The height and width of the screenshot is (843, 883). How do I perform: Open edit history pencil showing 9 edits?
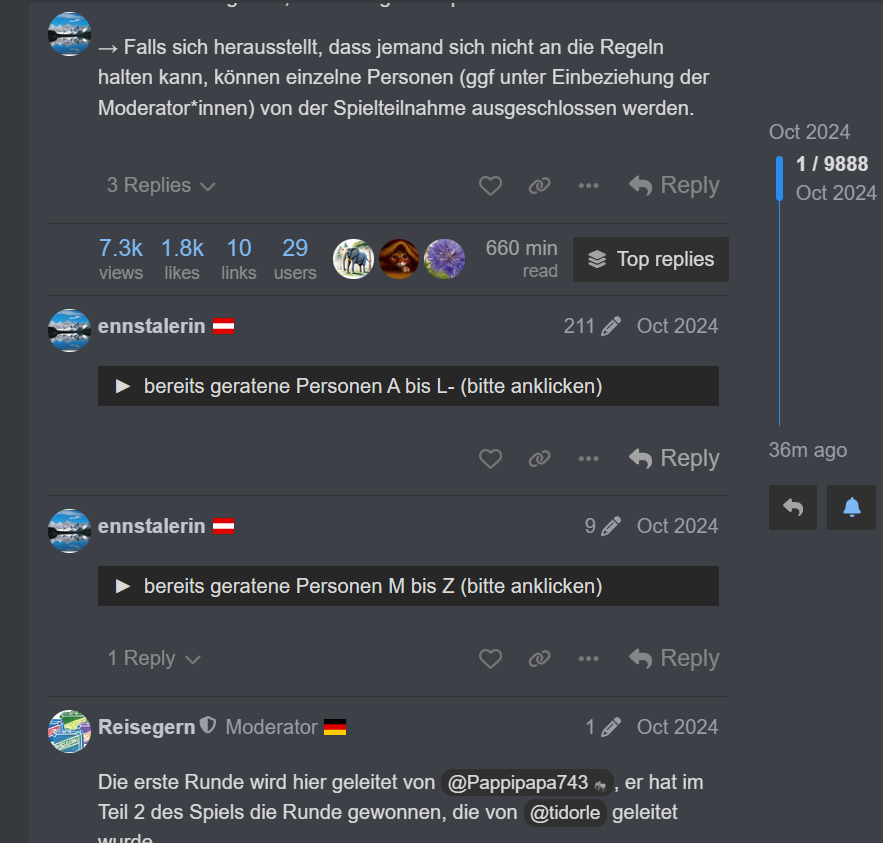click(x=603, y=526)
